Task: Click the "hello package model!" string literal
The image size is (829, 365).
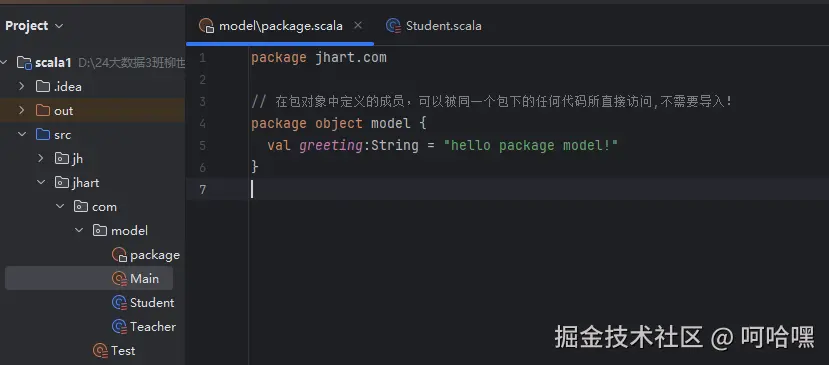Action: [531, 145]
